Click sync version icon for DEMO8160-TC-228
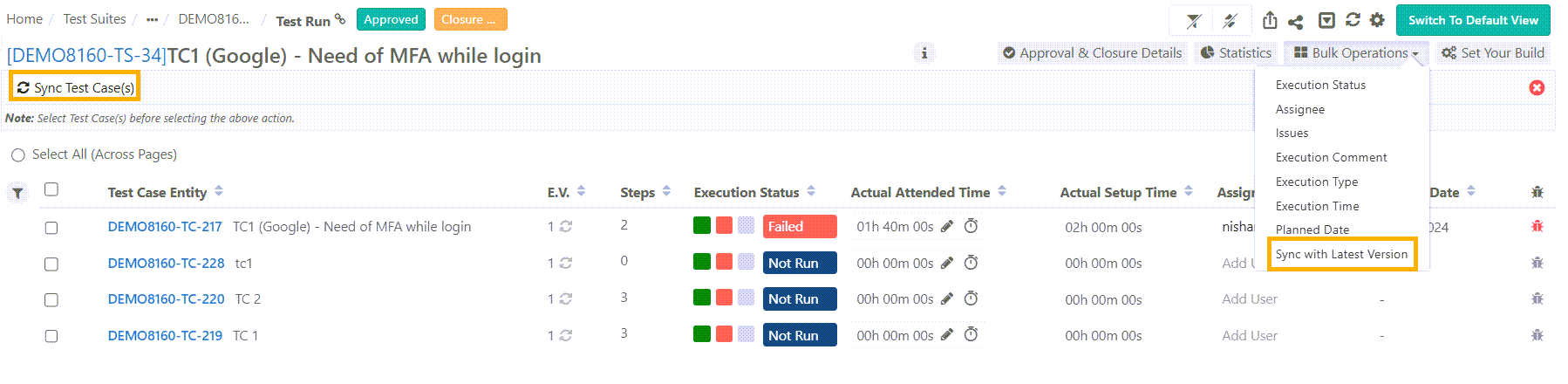The width and height of the screenshot is (1568, 384). point(565,263)
